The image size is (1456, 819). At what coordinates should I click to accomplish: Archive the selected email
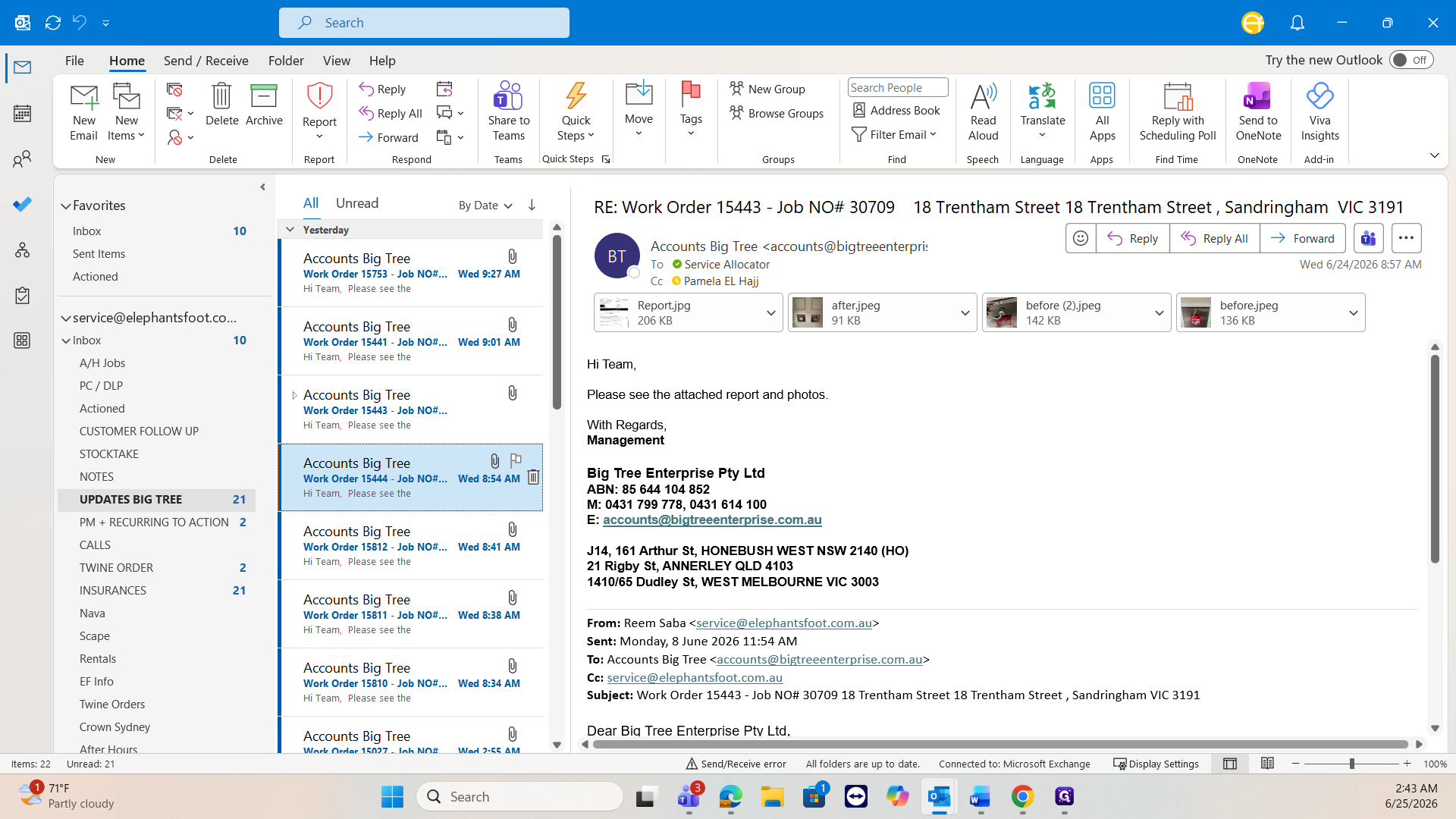point(264,105)
